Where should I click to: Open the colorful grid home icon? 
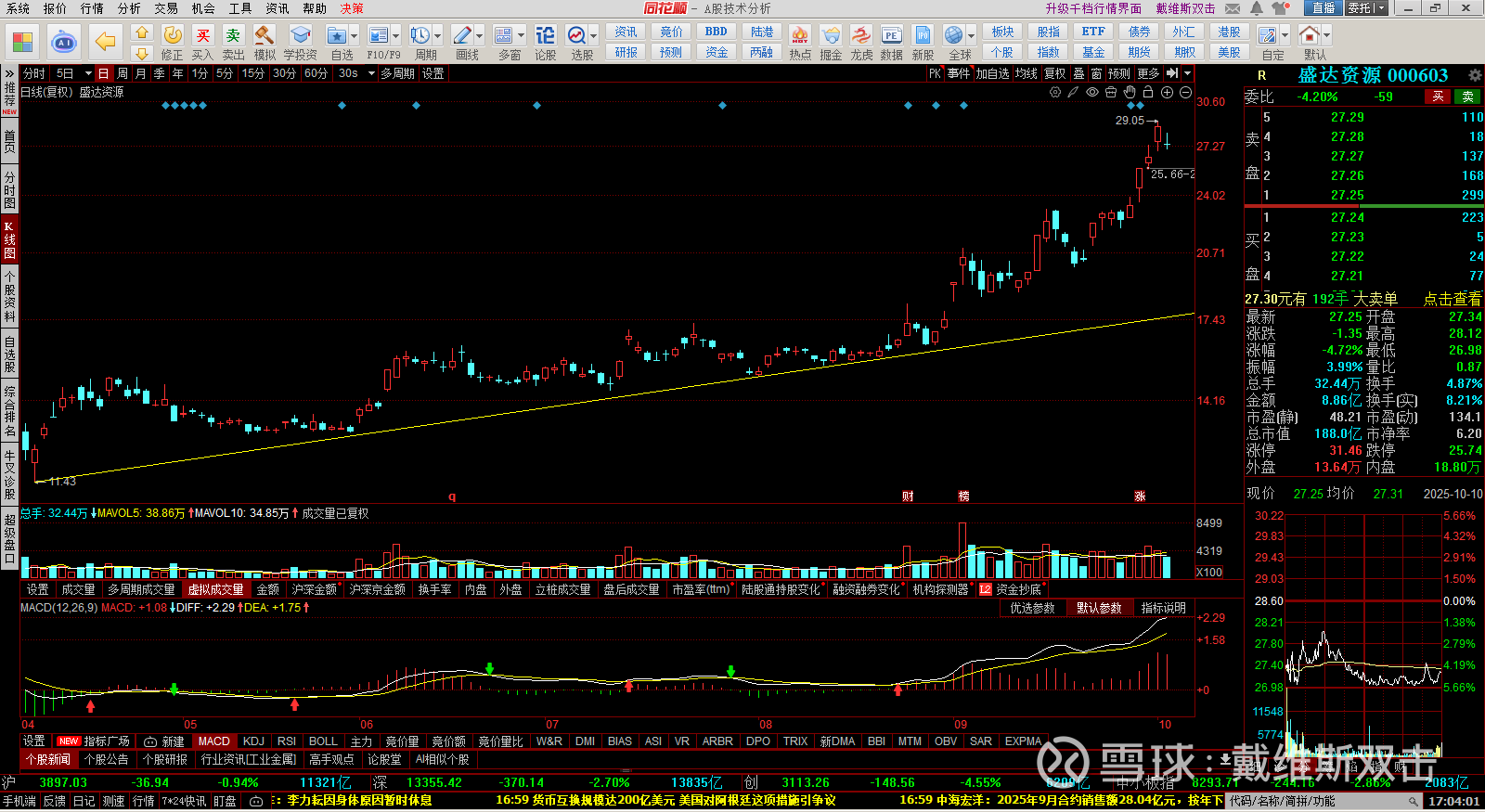(22, 42)
